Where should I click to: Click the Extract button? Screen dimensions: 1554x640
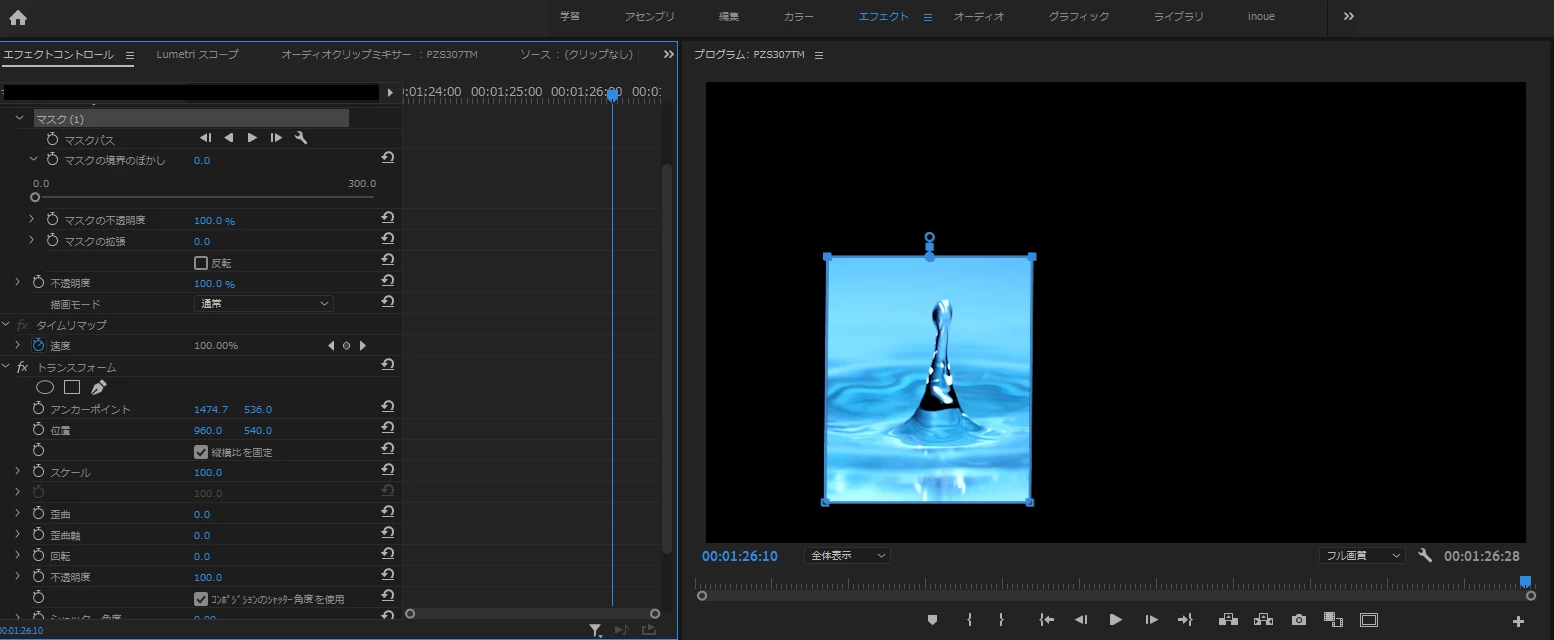(1264, 620)
